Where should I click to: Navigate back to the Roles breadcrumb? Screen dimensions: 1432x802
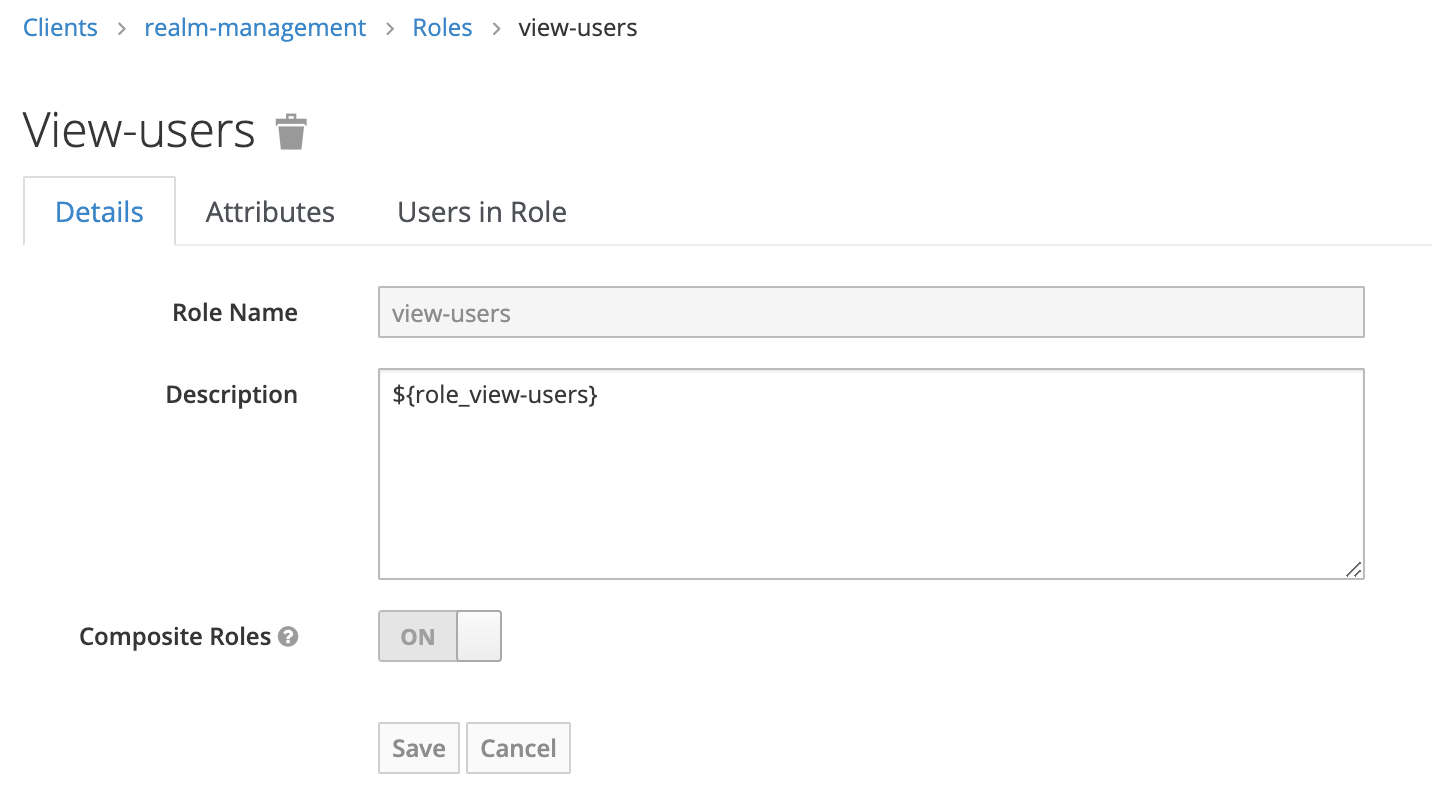pyautogui.click(x=442, y=28)
